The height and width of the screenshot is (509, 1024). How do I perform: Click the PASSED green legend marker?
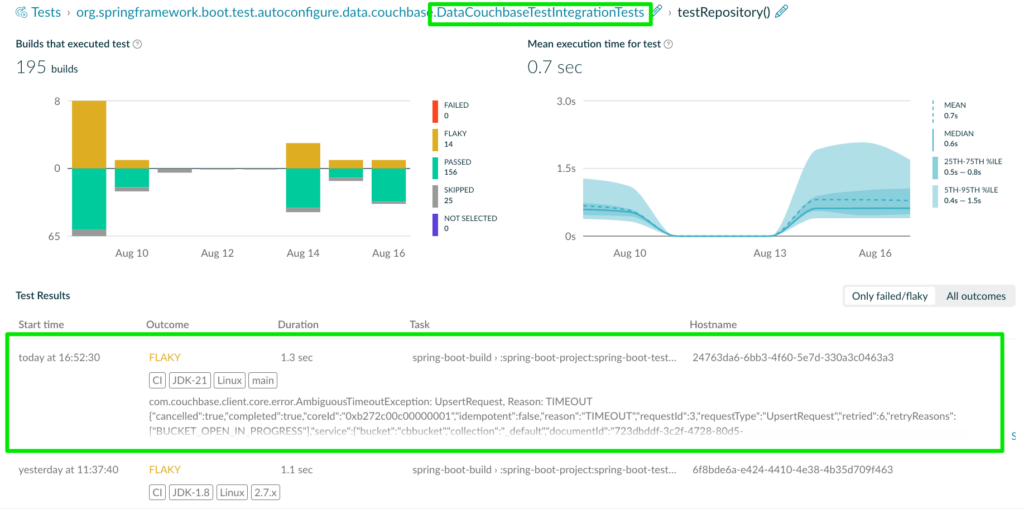(x=434, y=168)
